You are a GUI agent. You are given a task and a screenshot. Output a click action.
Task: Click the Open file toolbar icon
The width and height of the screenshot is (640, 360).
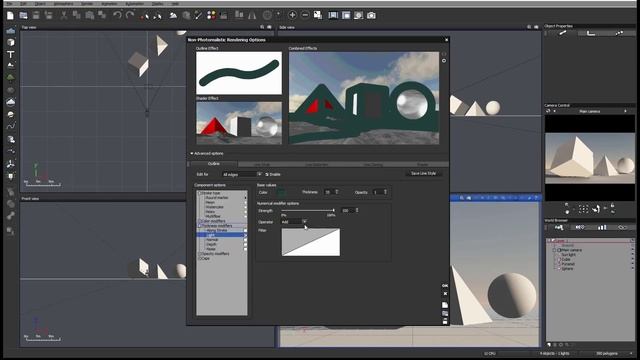pyautogui.click(x=23, y=16)
